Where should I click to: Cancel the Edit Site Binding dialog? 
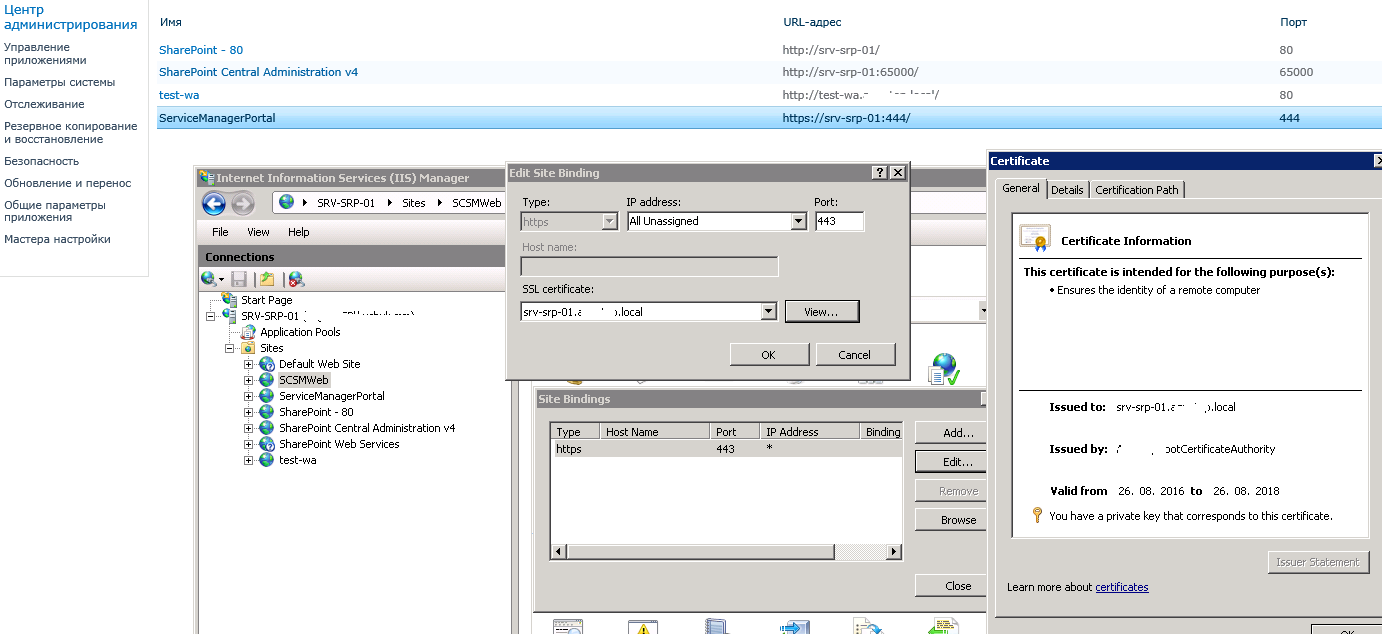pyautogui.click(x=855, y=355)
